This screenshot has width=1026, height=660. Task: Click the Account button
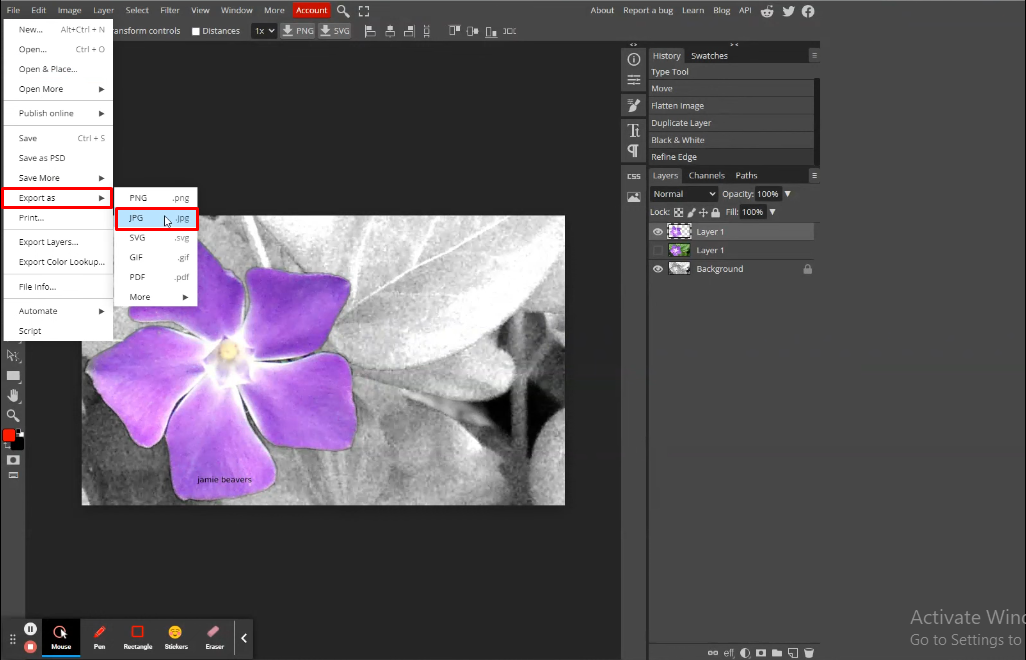311,10
